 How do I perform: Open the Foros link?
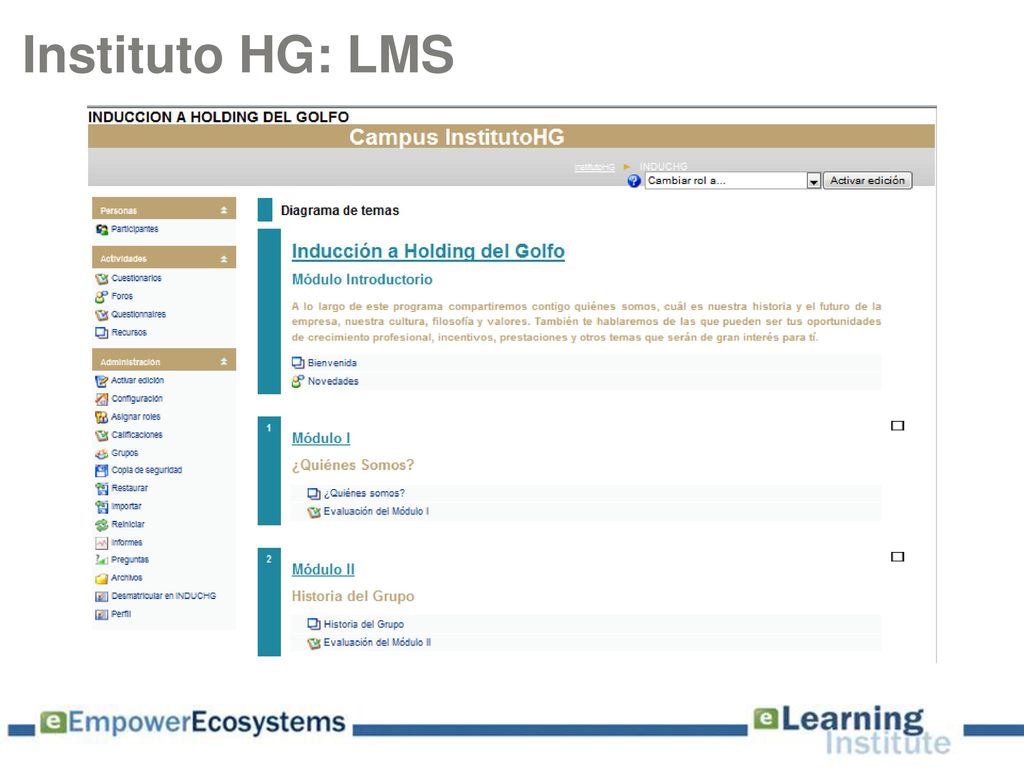(x=121, y=296)
